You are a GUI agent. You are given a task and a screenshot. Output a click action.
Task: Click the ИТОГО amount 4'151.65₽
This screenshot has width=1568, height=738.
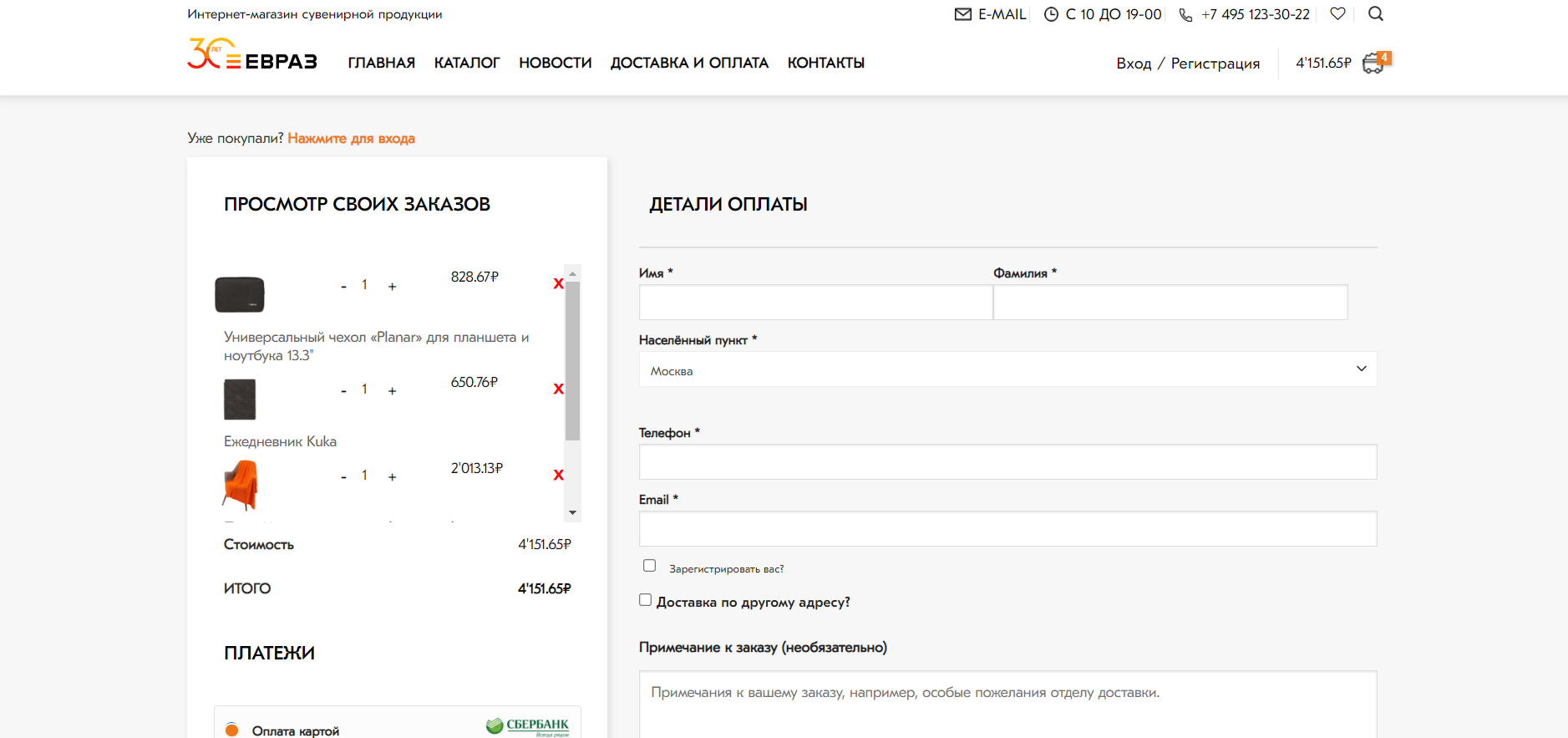pos(545,589)
